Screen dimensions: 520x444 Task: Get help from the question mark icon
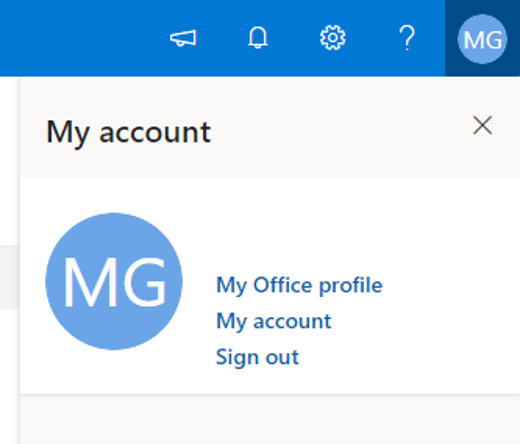[x=407, y=38]
